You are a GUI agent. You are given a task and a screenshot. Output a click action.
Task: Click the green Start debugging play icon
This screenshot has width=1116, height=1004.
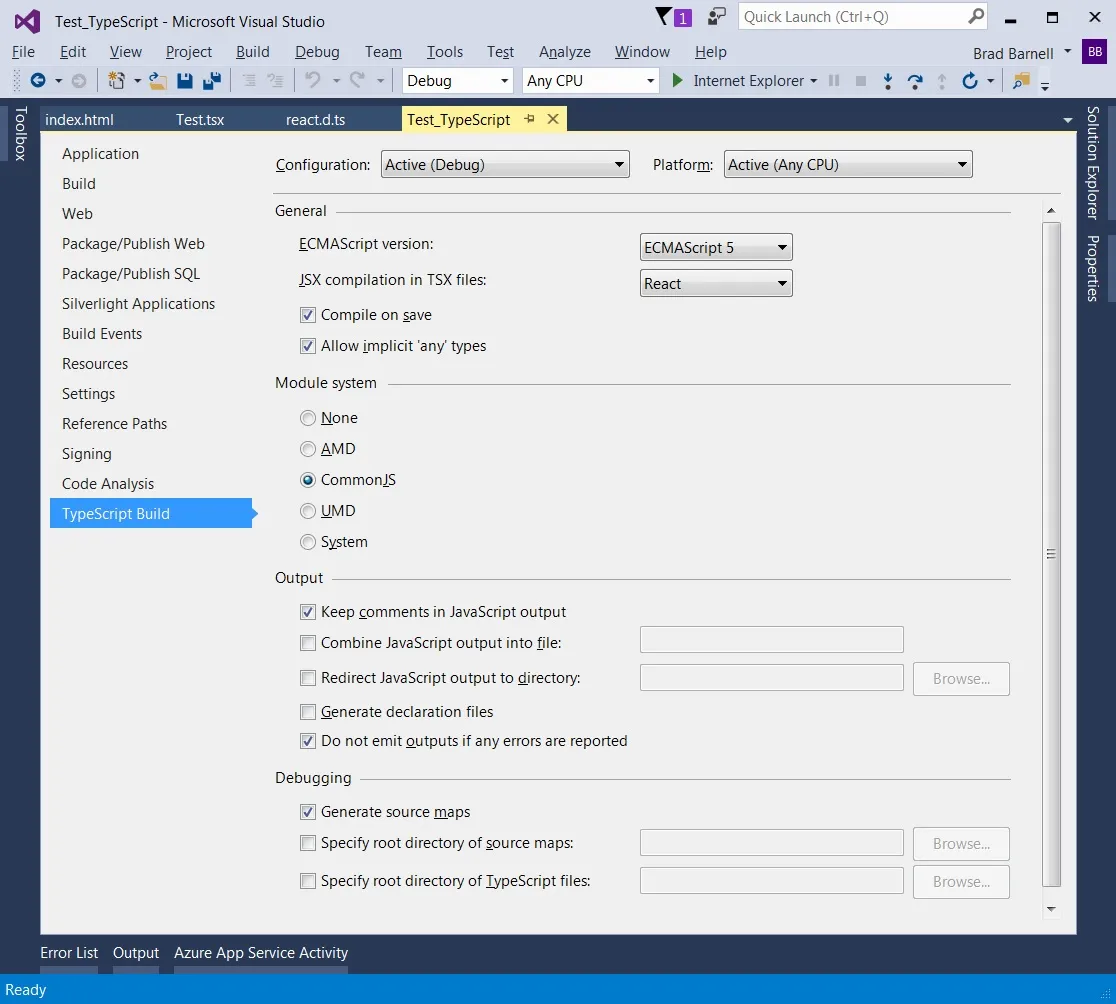click(678, 81)
